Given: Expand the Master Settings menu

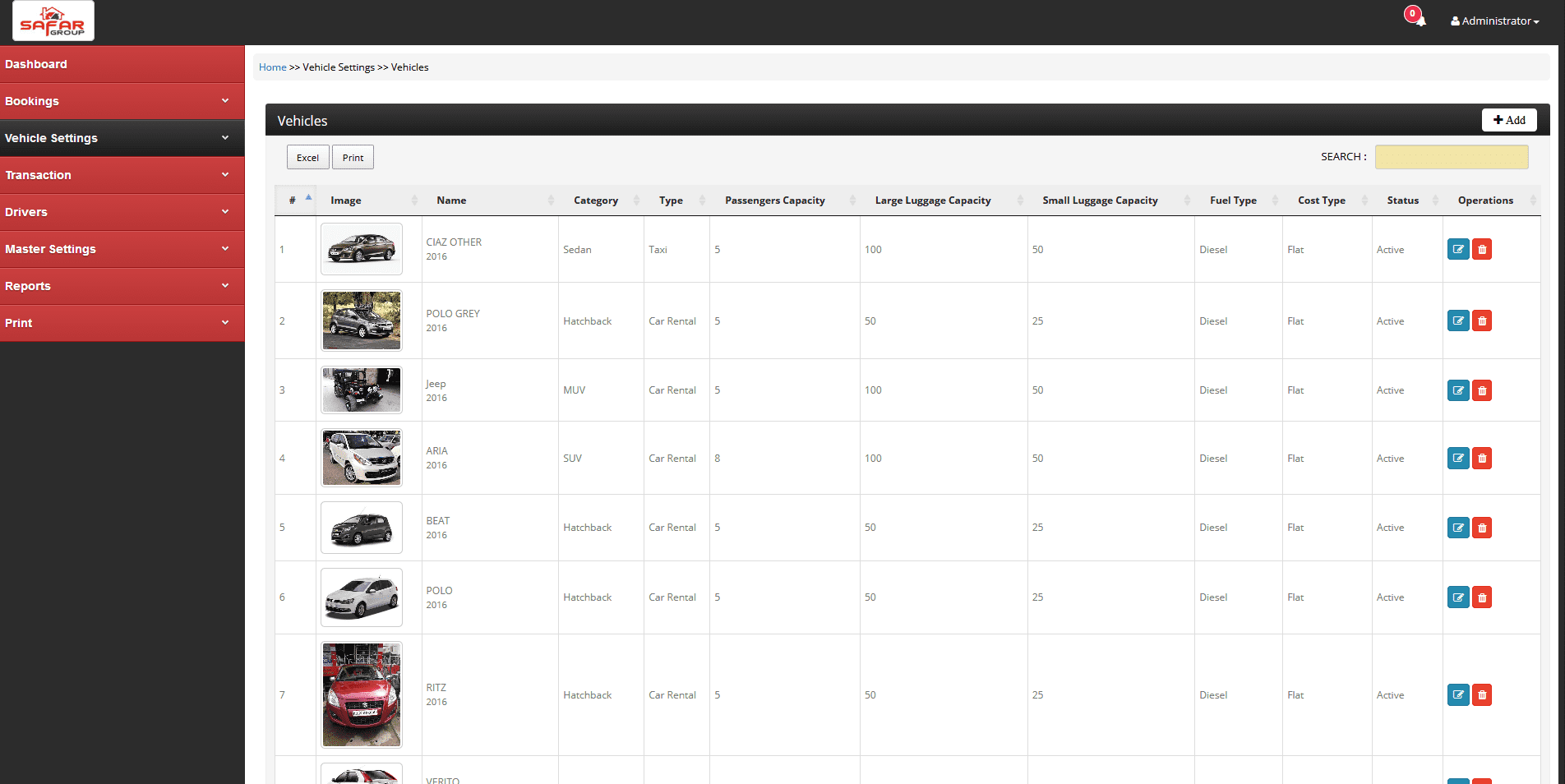Looking at the screenshot, I should [x=122, y=249].
